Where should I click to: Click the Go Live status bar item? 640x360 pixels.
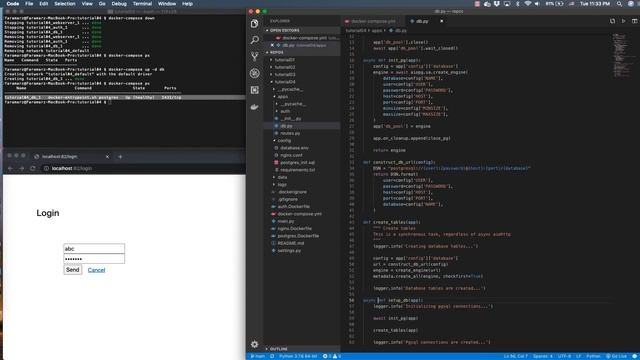pos(616,356)
